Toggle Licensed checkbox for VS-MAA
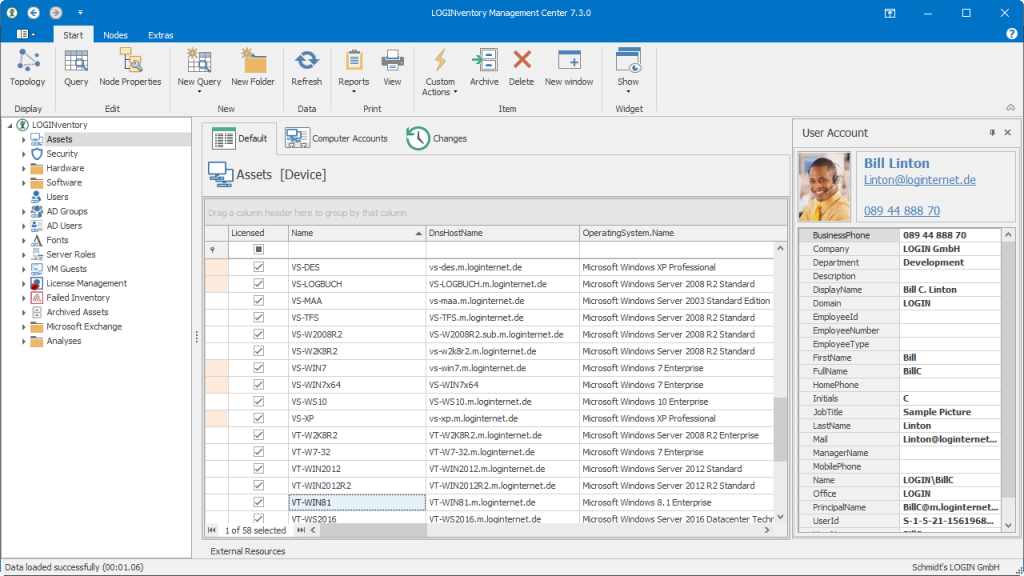Screen dimensions: 1024x576 click(259, 300)
